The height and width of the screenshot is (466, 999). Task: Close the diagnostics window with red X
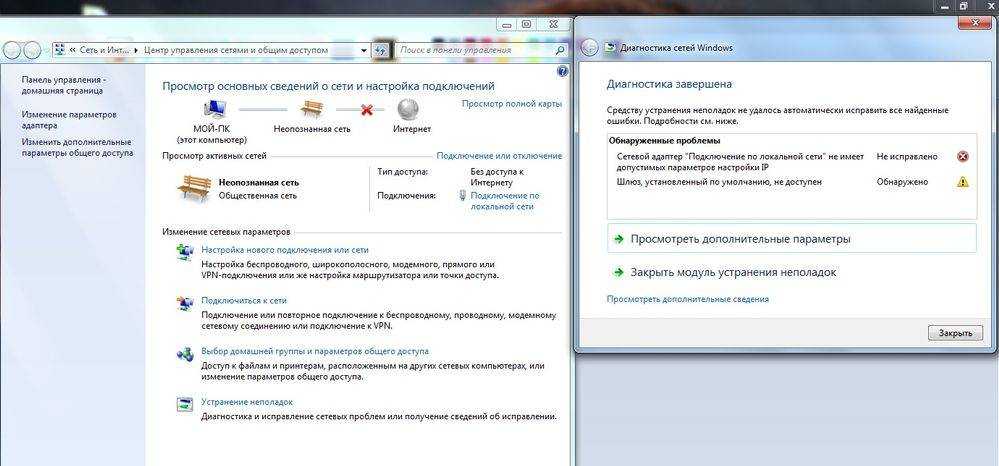pos(975,23)
